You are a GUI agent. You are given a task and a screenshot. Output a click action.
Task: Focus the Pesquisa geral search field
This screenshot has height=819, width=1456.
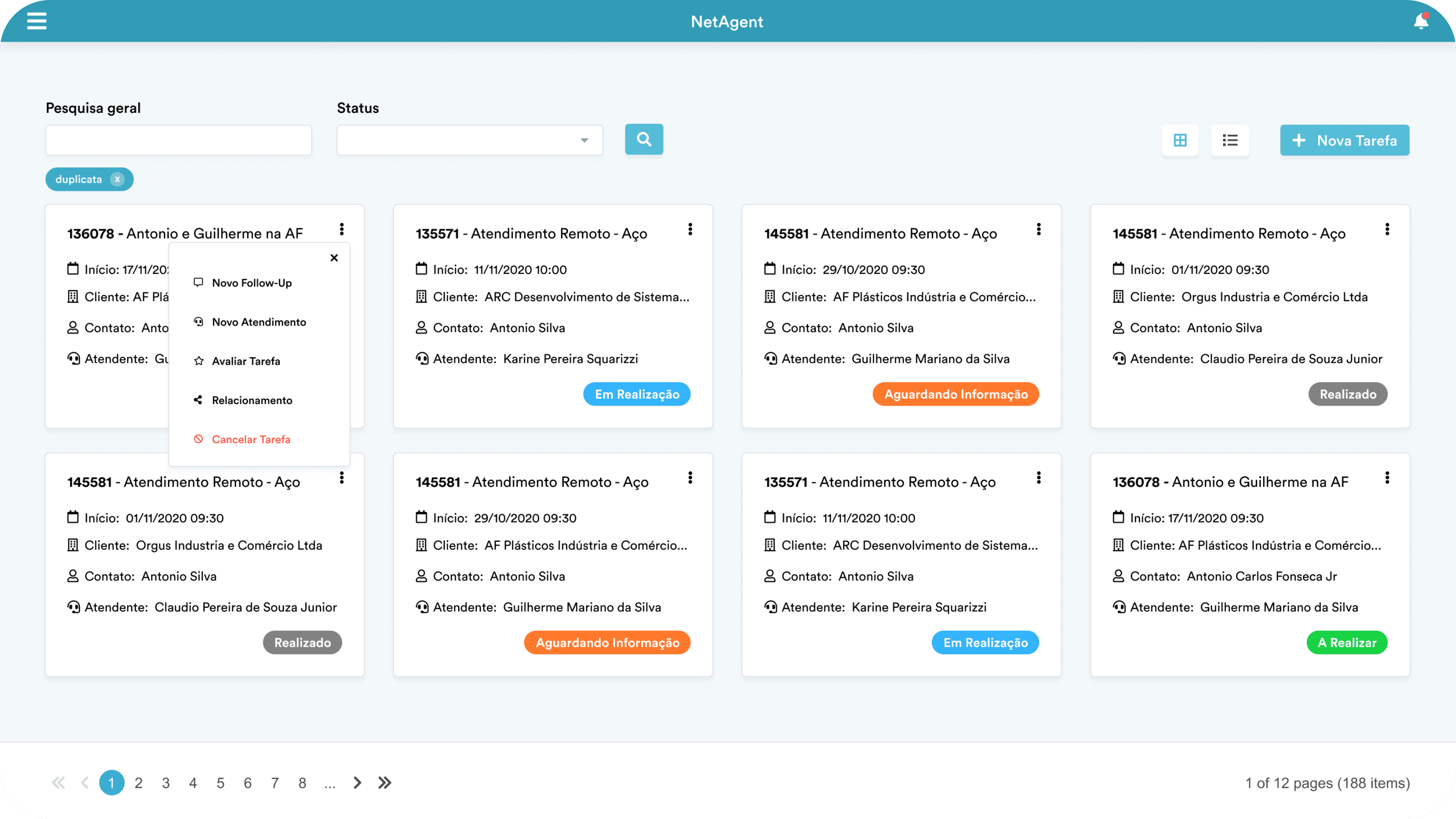pyautogui.click(x=178, y=140)
